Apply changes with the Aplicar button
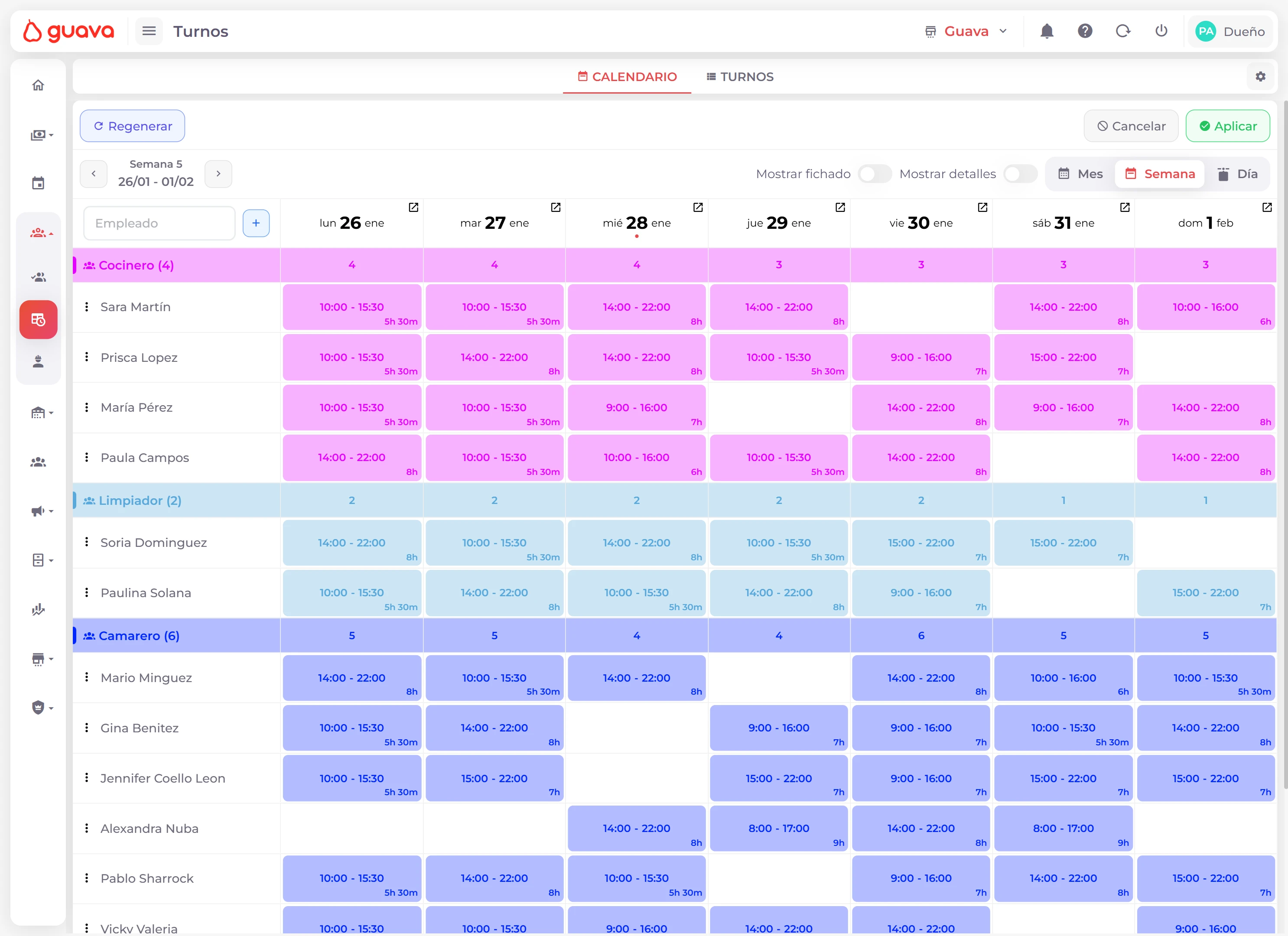This screenshot has width=1288, height=936. pos(1228,126)
